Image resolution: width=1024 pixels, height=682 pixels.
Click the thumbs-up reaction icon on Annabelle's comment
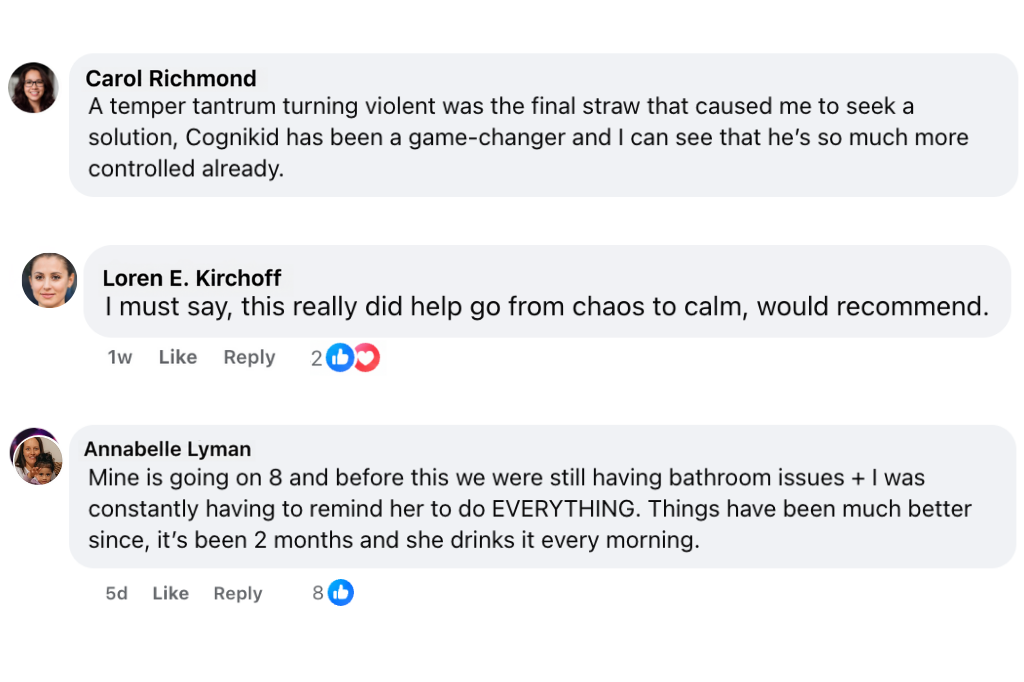pyautogui.click(x=341, y=593)
